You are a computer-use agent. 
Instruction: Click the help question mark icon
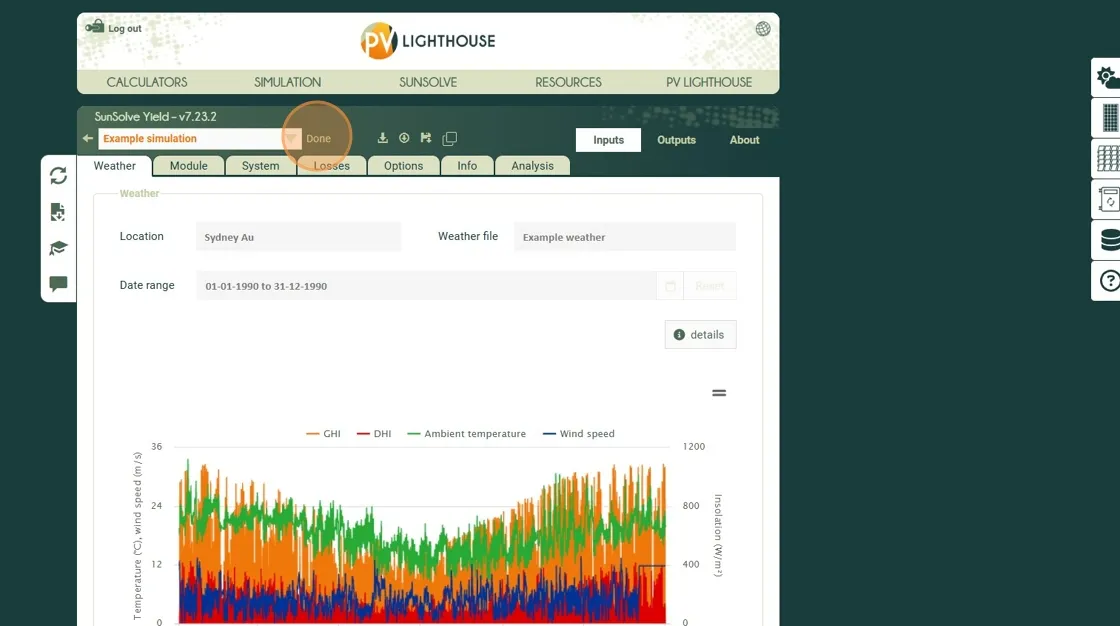pos(1109,281)
